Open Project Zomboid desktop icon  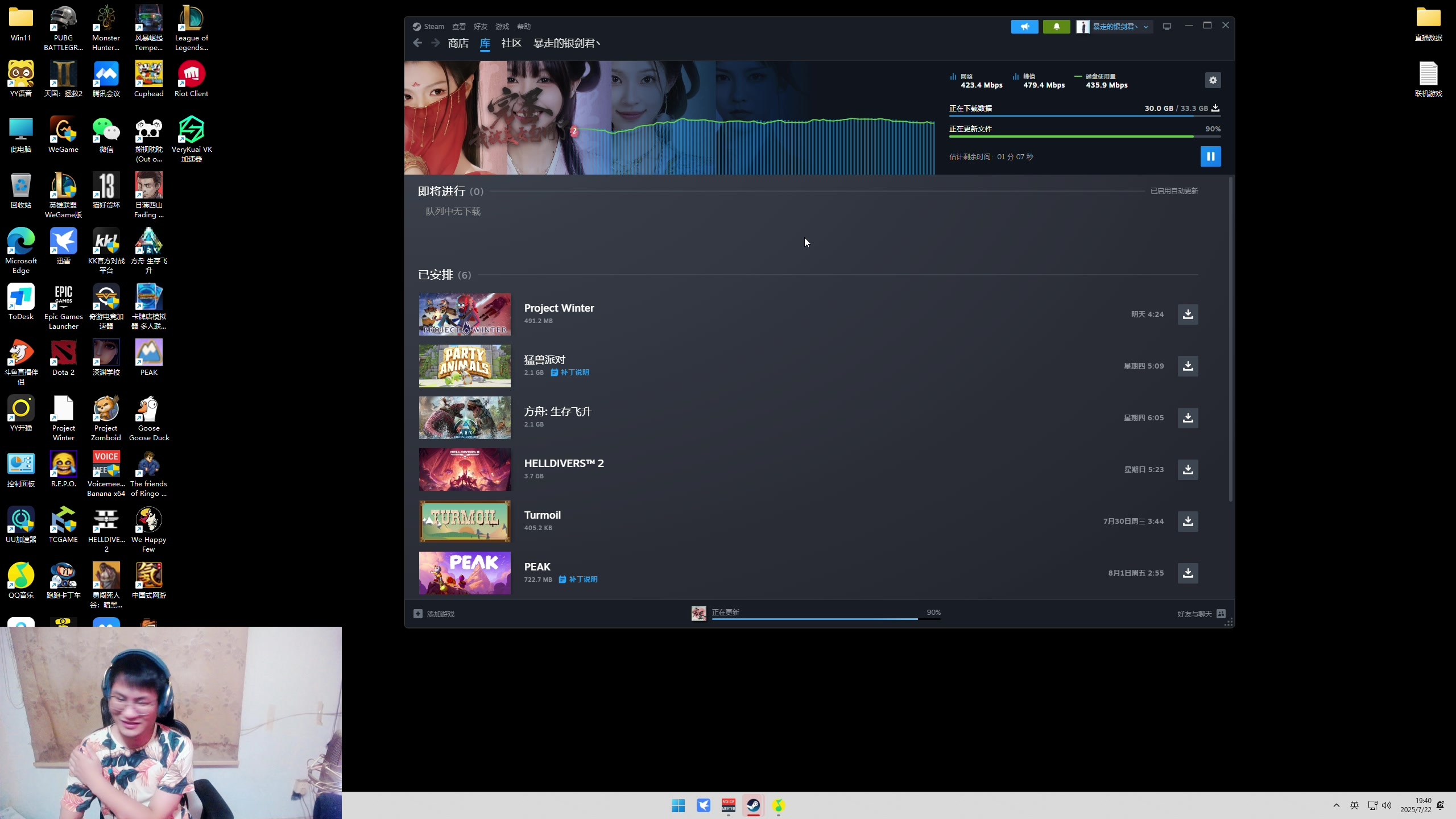point(106,419)
